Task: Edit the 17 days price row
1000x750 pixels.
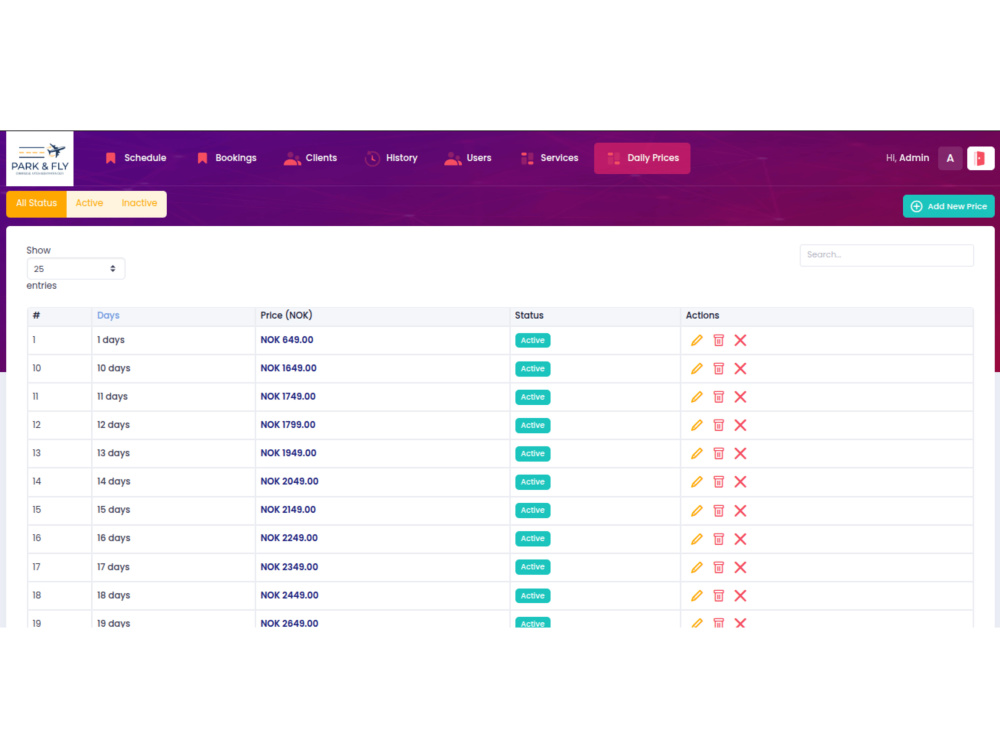Action: coord(696,567)
